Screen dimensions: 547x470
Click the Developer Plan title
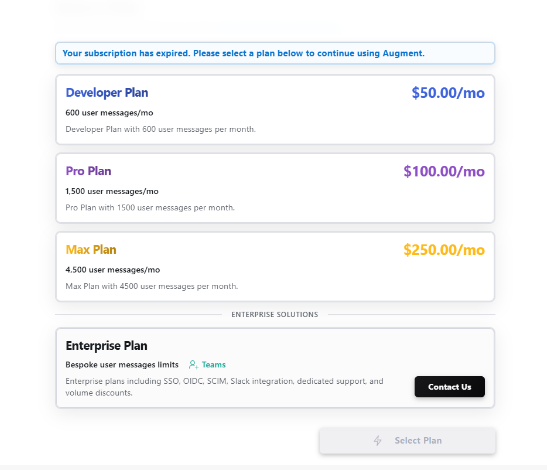click(x=107, y=93)
